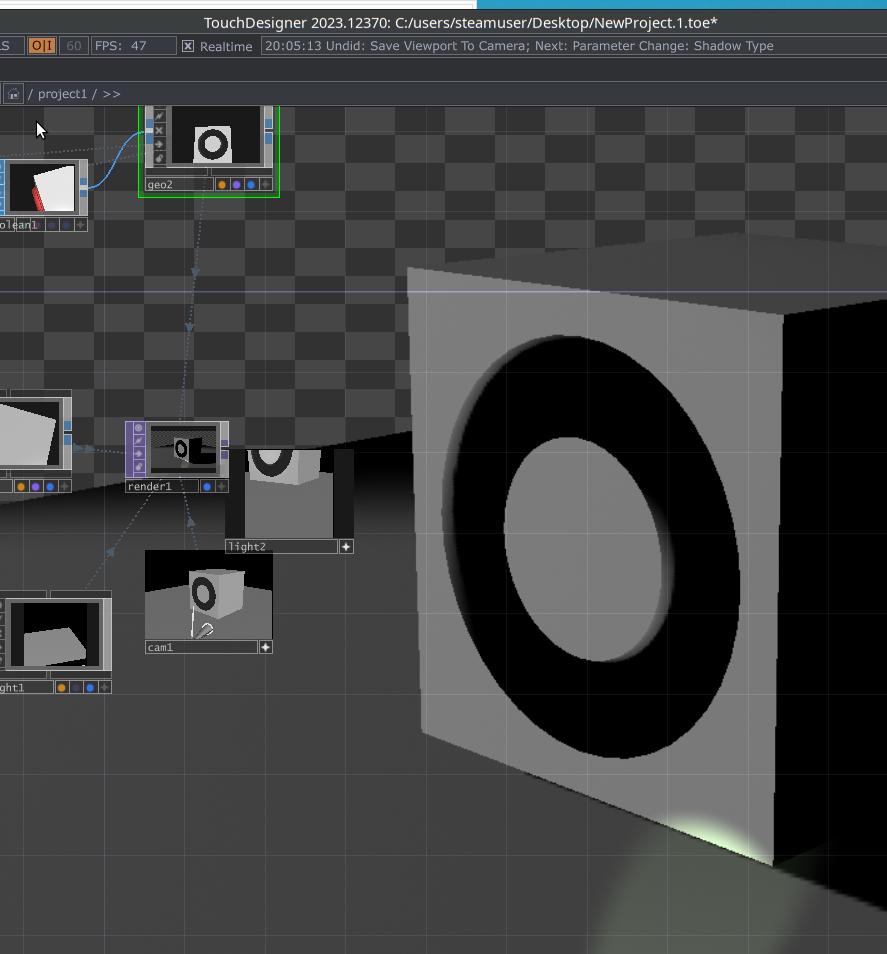Click the render1 node viewer thumbnail
Viewport: 887px width, 954px height.
click(184, 450)
